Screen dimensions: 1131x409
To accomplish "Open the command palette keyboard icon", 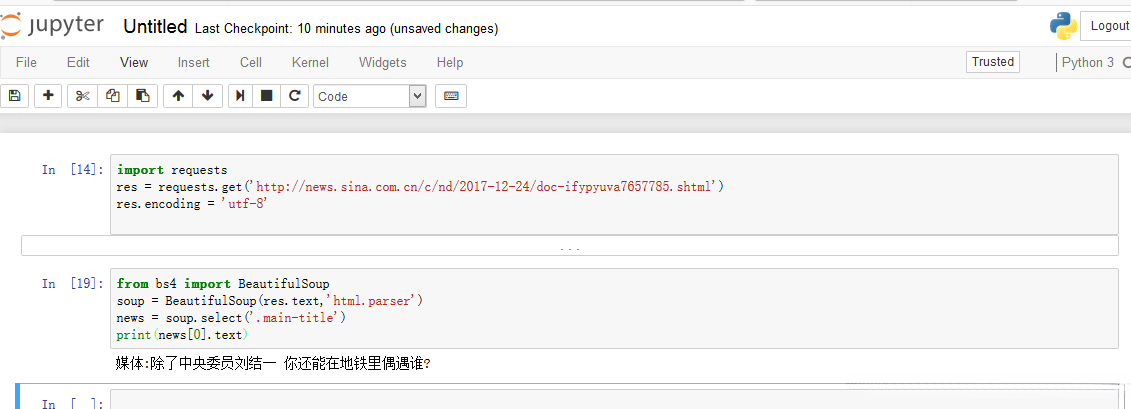I will tap(450, 96).
